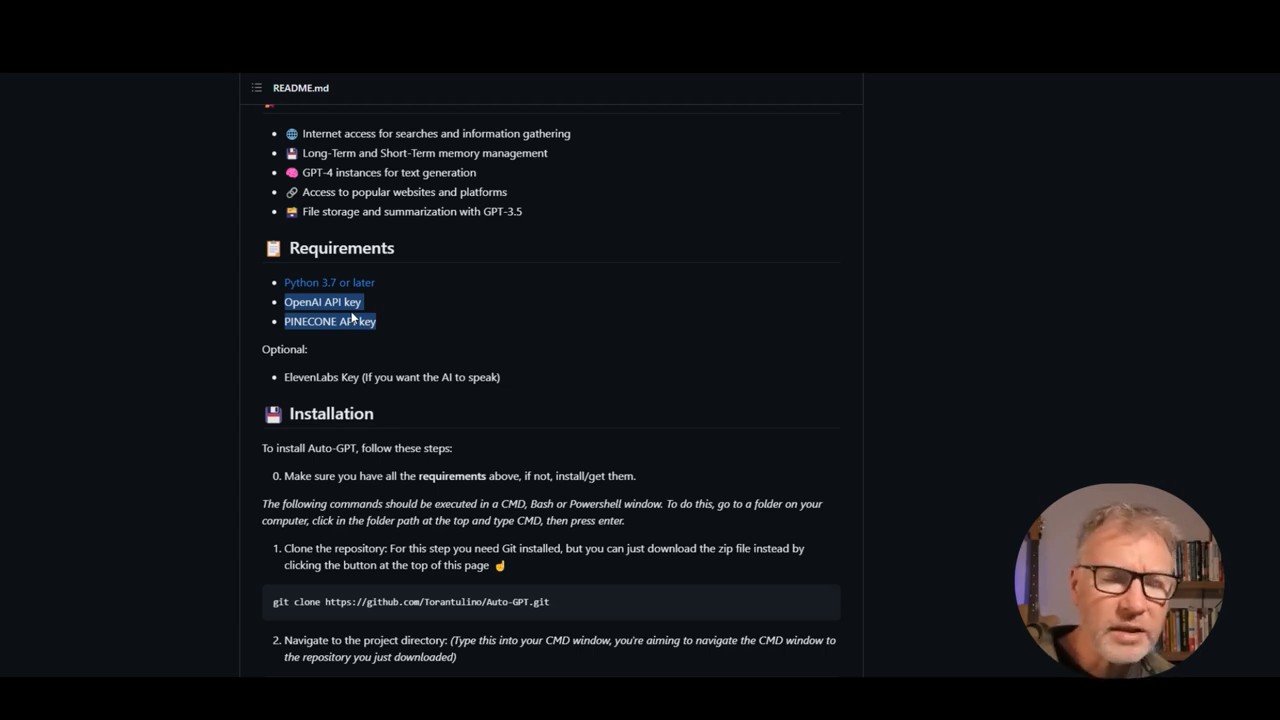The image size is (1280, 720).
Task: Click the brain icon beside GPT-4 instances
Action: (292, 173)
